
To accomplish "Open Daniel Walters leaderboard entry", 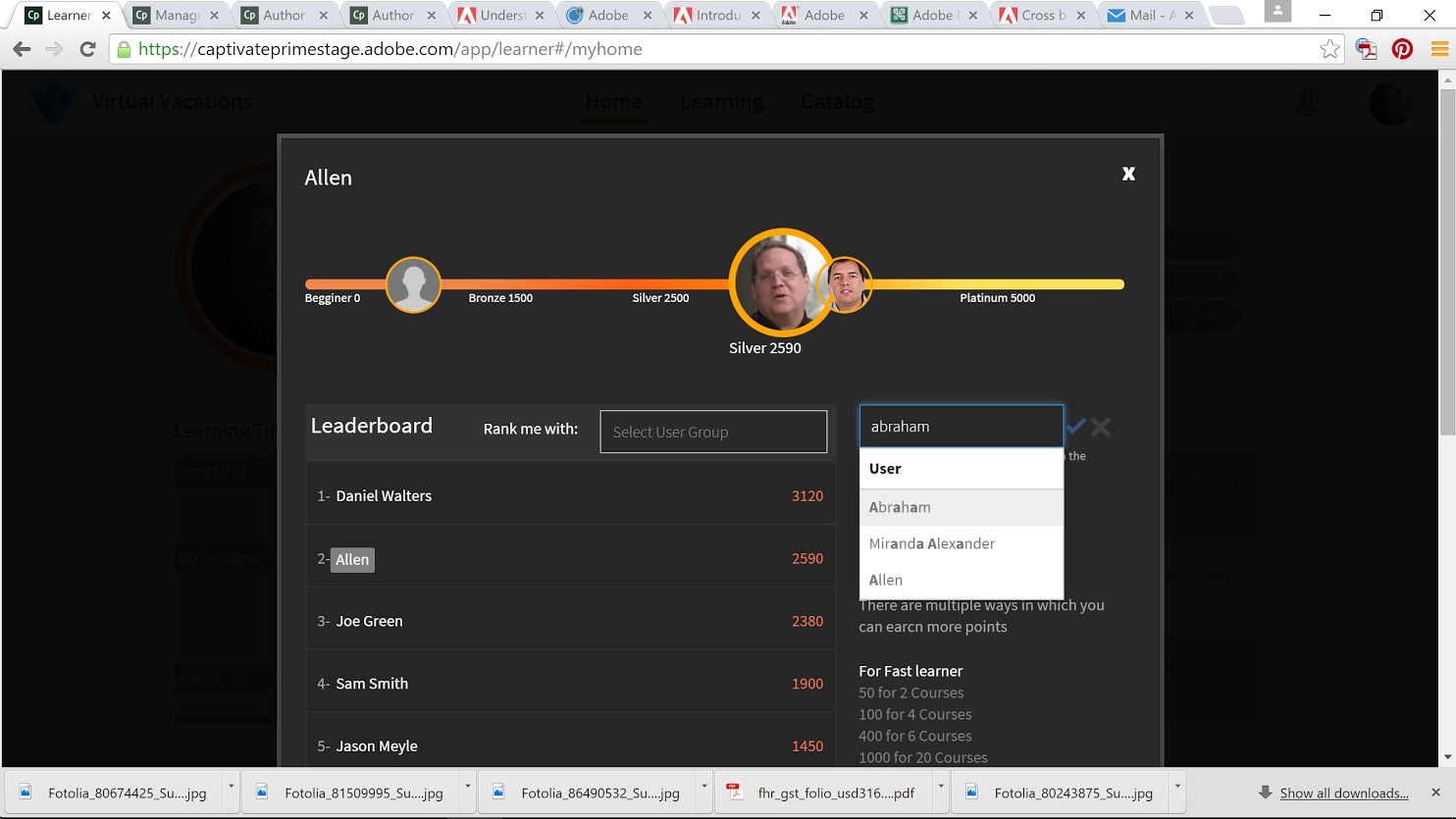I will coord(384,495).
